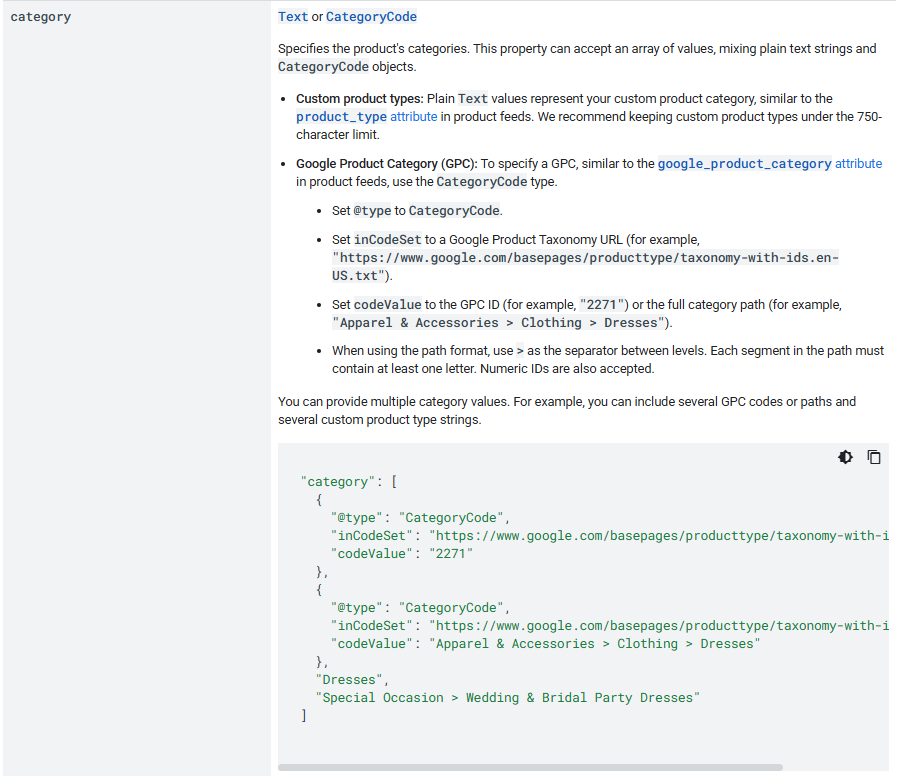Click the inline inCodeSet code term
Screen dimensions: 905x776
[387, 240]
